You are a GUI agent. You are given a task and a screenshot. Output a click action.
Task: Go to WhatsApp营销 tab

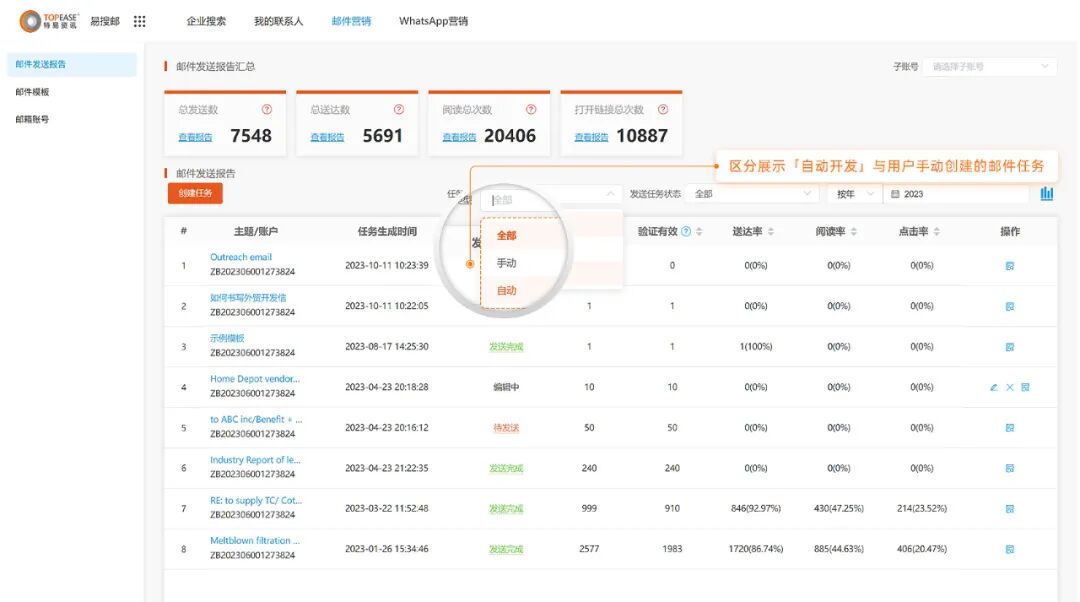433,21
